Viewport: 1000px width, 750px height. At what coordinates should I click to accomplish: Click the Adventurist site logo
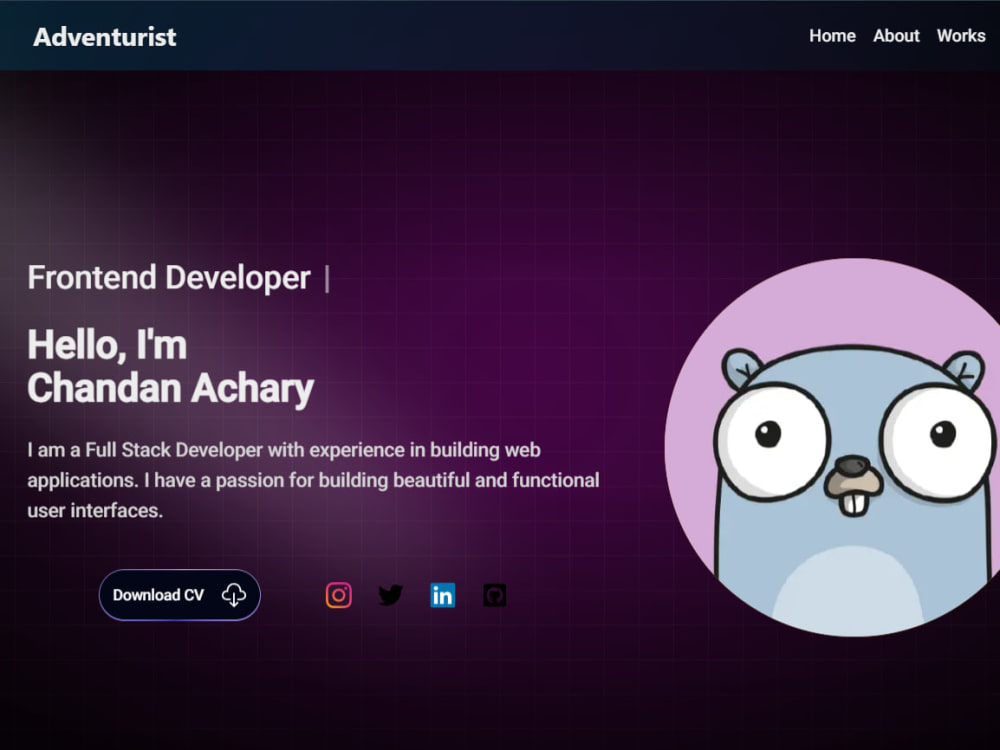pyautogui.click(x=105, y=37)
